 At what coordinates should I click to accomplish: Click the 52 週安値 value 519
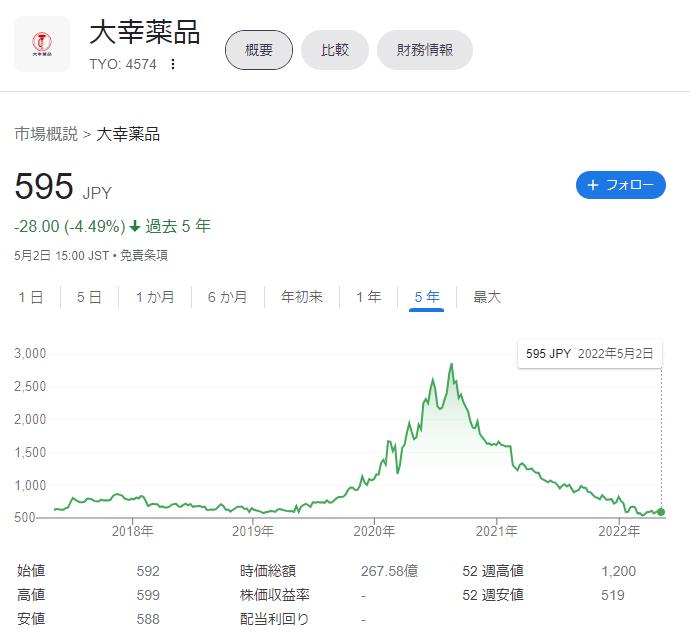coord(613,595)
